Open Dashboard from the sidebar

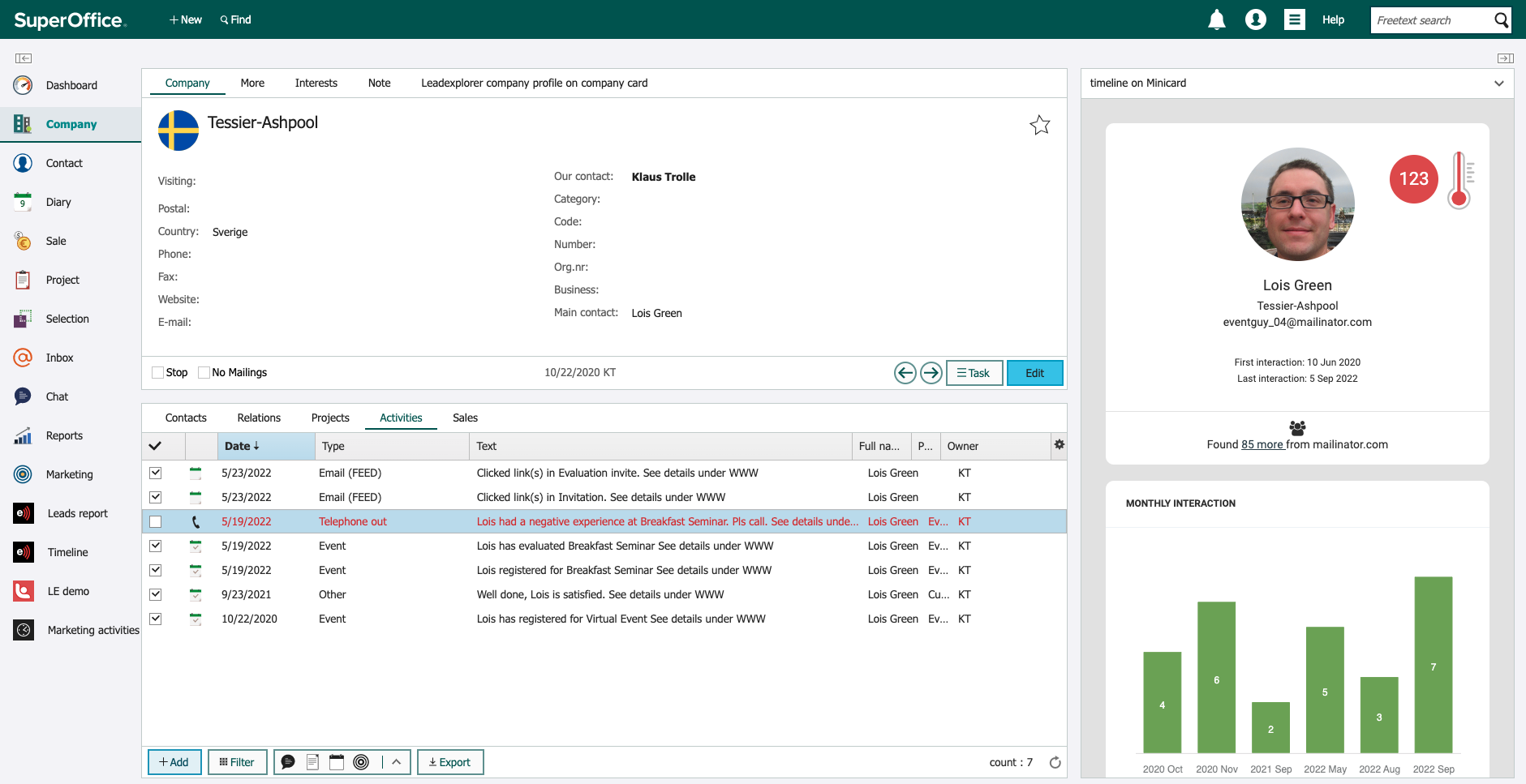[x=71, y=85]
